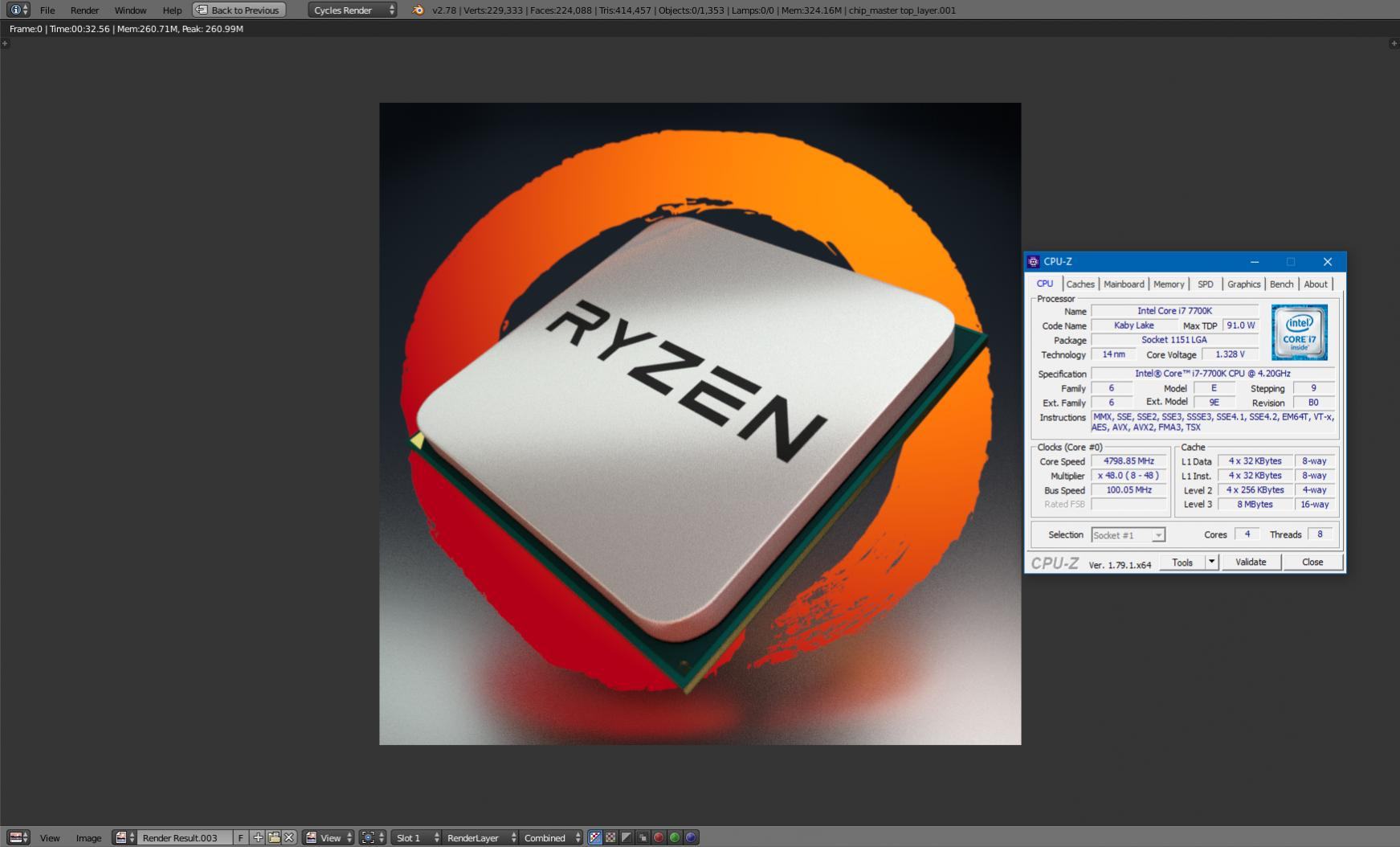
Task: Toggle the Alpha channel display button
Action: coord(627,837)
